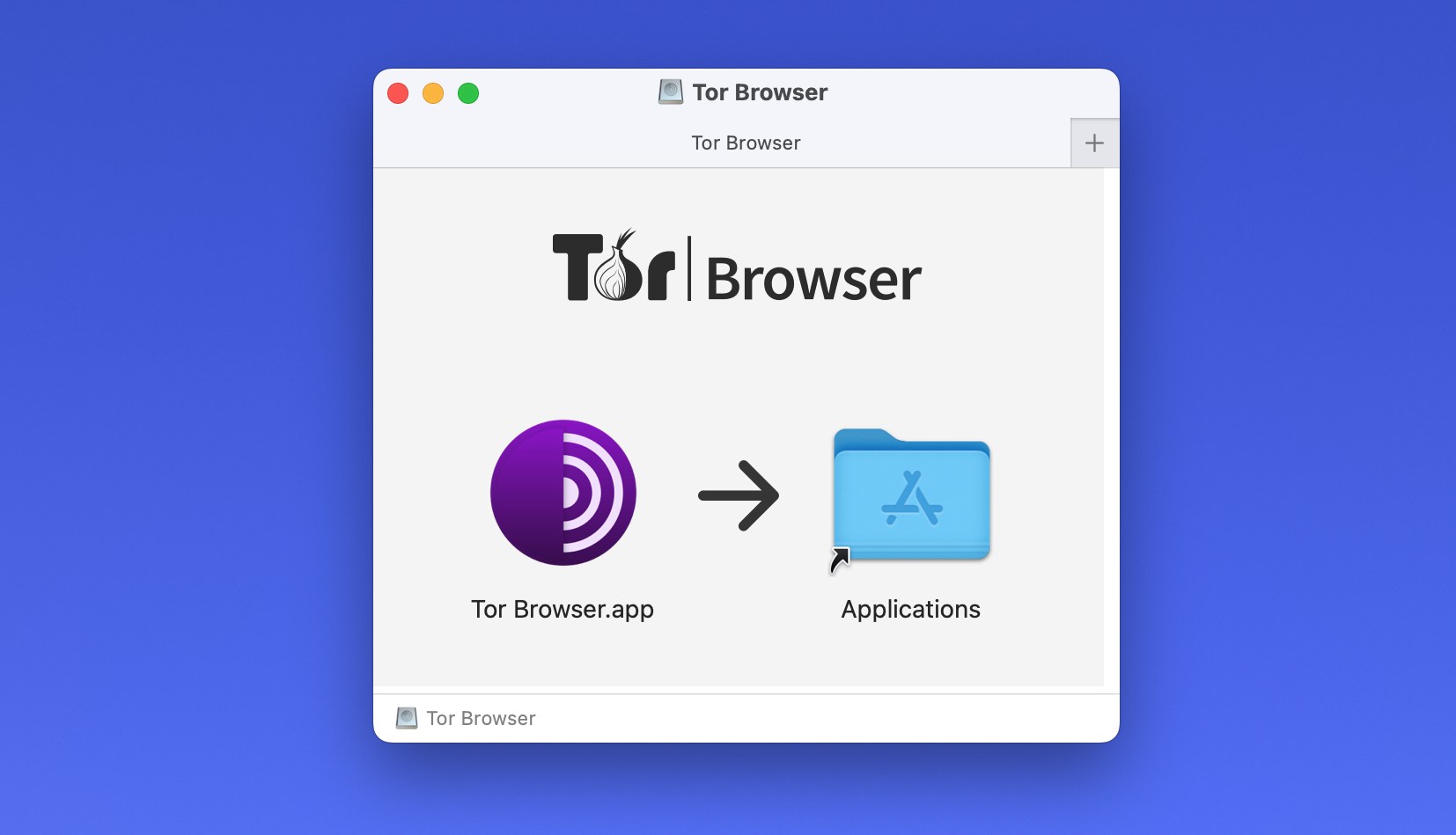Select the Tor Browser tab
The width and height of the screenshot is (1456, 835).
pos(722,143)
